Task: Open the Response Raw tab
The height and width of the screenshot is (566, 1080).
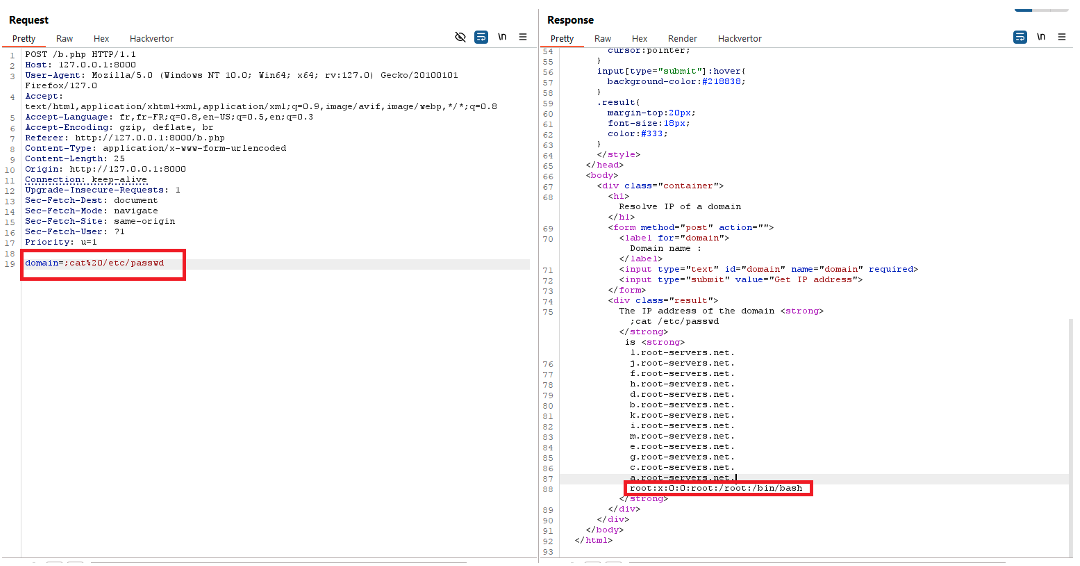Action: (603, 38)
